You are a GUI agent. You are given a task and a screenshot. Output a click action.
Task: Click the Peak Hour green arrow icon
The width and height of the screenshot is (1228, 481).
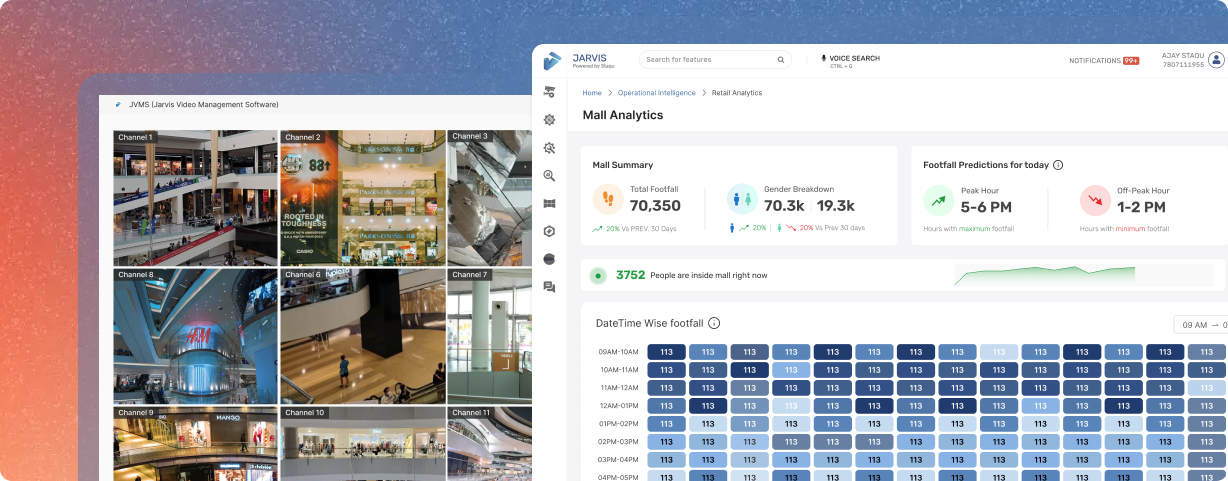(x=939, y=200)
